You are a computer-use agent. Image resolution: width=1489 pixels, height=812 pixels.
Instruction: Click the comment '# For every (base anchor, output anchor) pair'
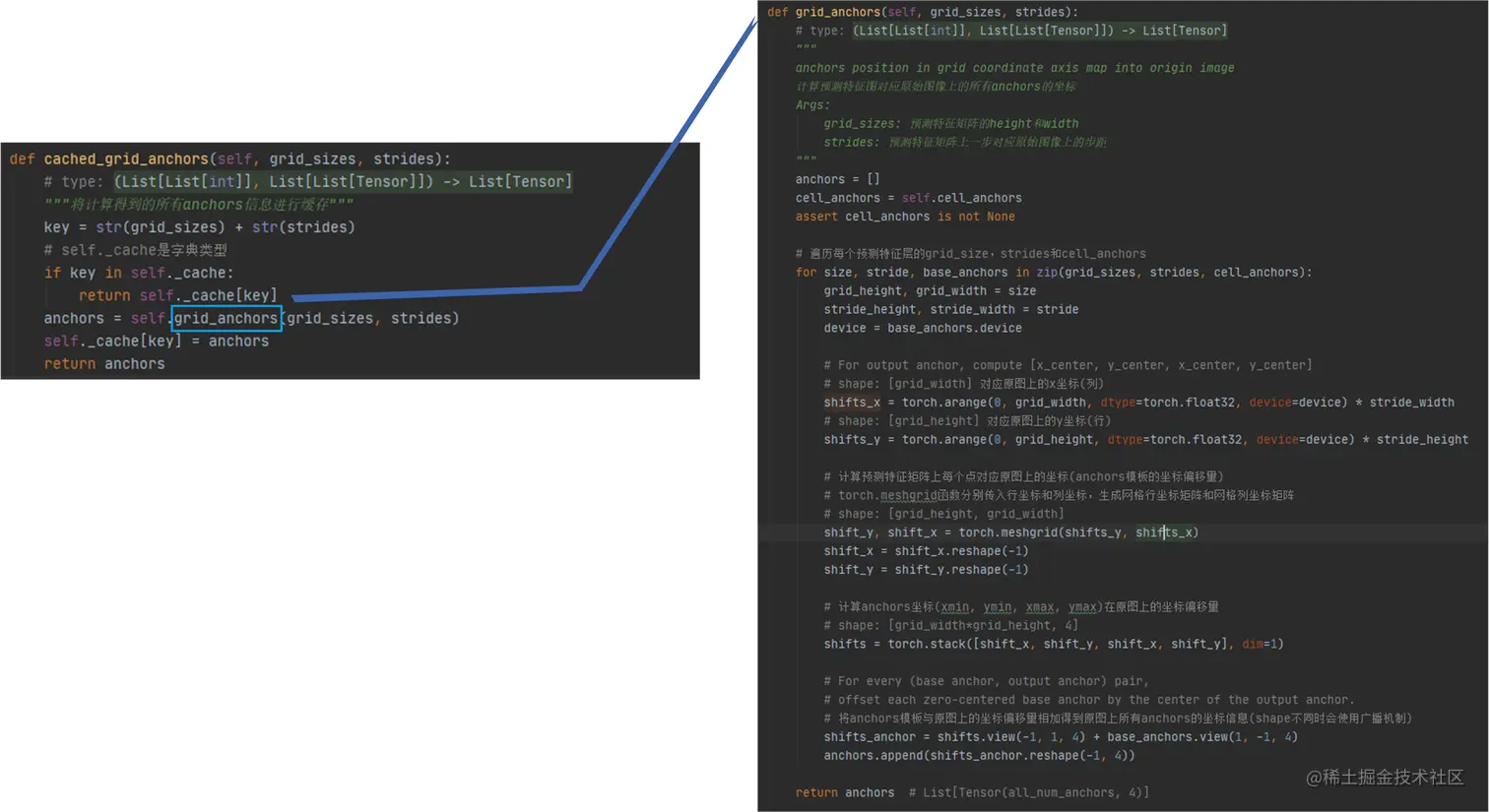click(x=987, y=681)
